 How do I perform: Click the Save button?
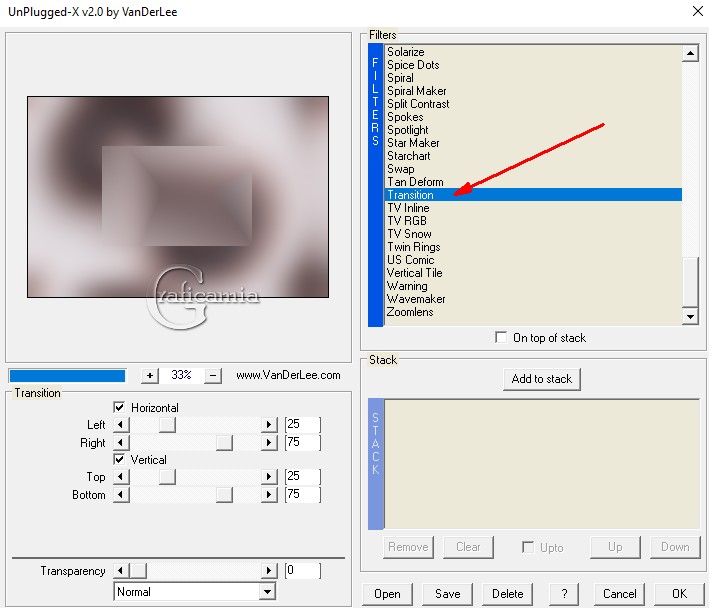click(x=447, y=594)
